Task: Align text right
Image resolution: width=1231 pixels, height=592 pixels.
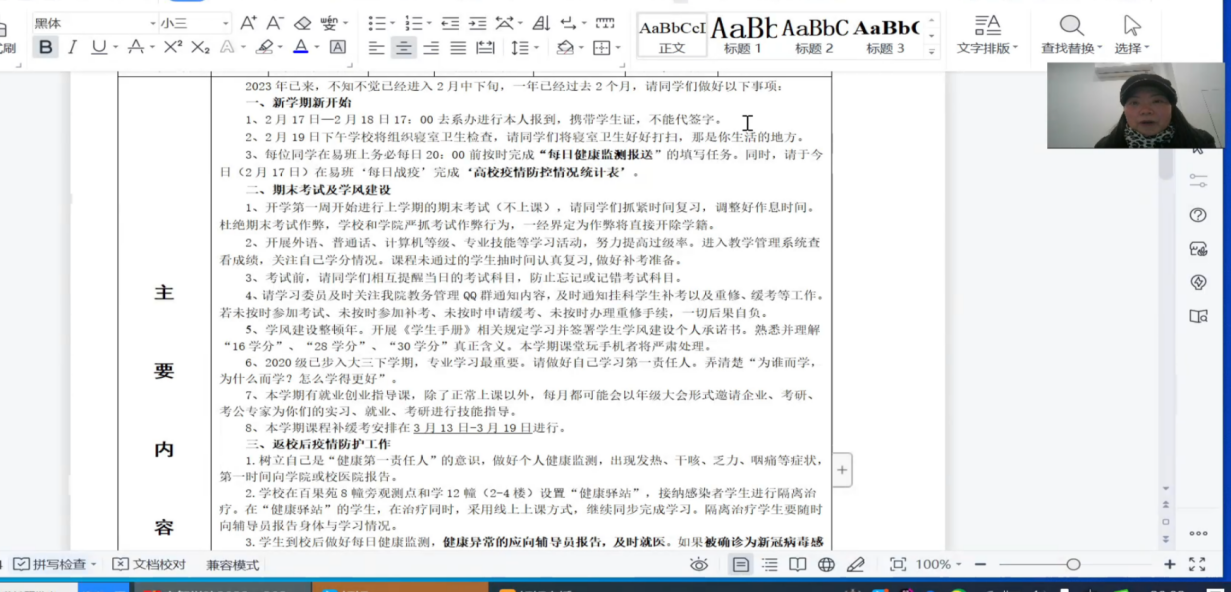Action: point(431,47)
